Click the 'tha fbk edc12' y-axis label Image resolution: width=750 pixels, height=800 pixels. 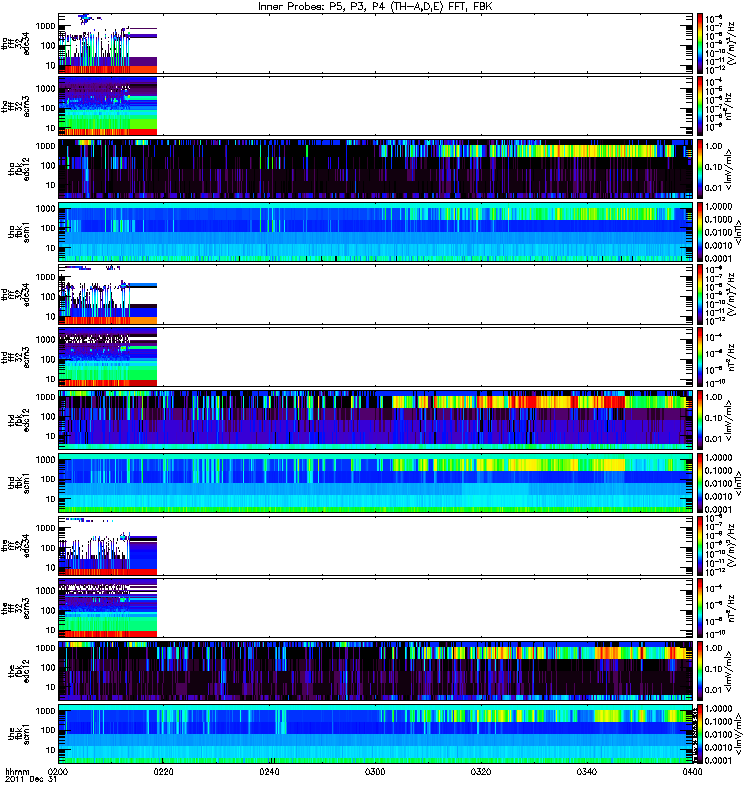tap(19, 169)
